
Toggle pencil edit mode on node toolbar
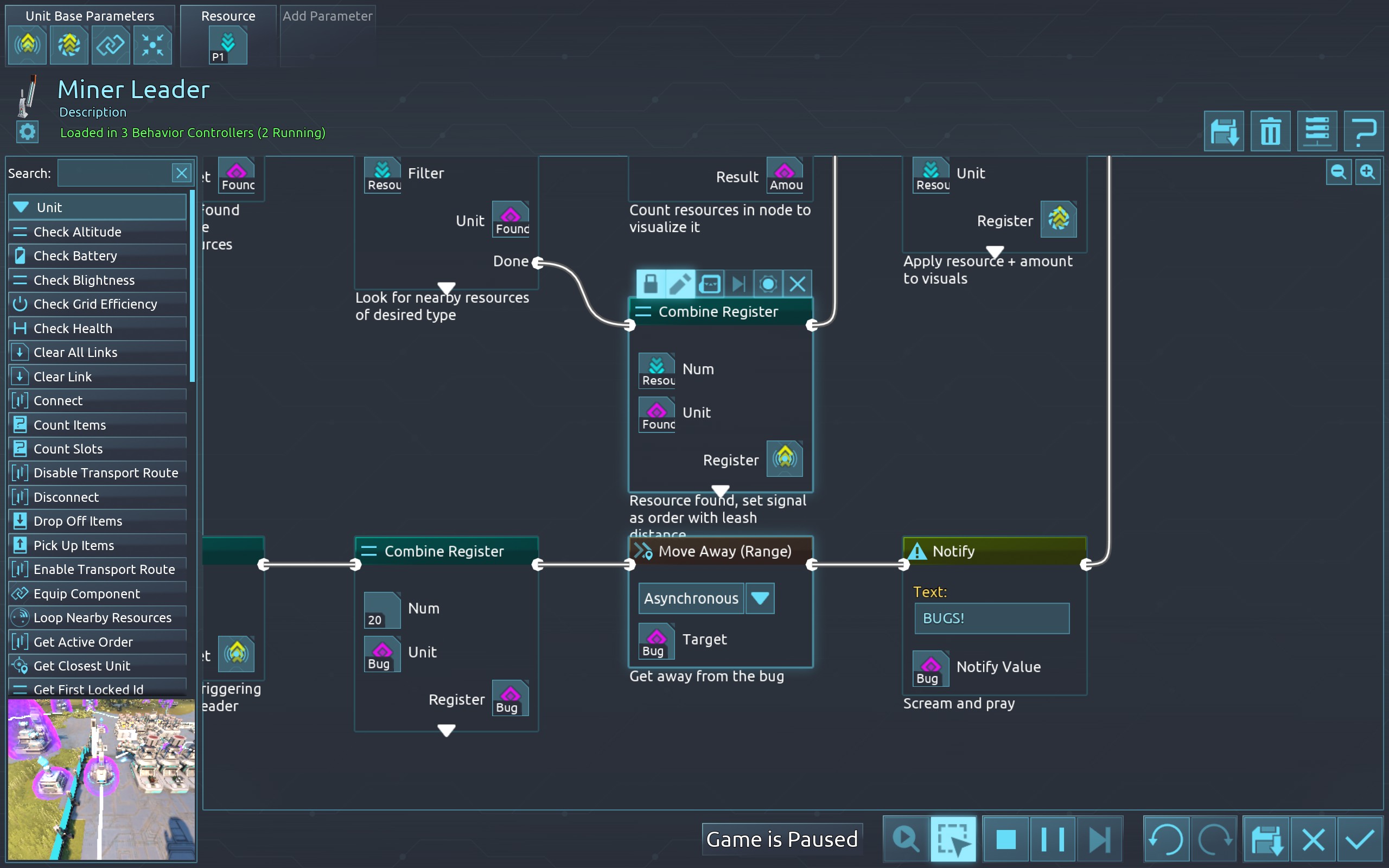680,284
